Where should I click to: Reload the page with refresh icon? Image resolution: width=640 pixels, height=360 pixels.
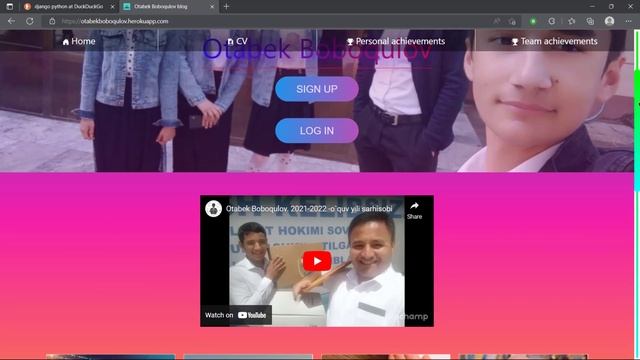[30, 21]
